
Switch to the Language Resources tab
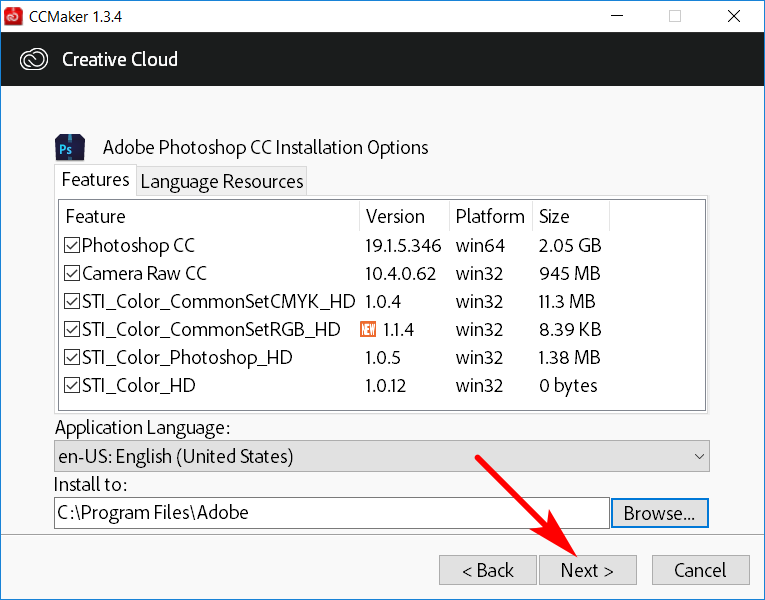click(x=221, y=181)
